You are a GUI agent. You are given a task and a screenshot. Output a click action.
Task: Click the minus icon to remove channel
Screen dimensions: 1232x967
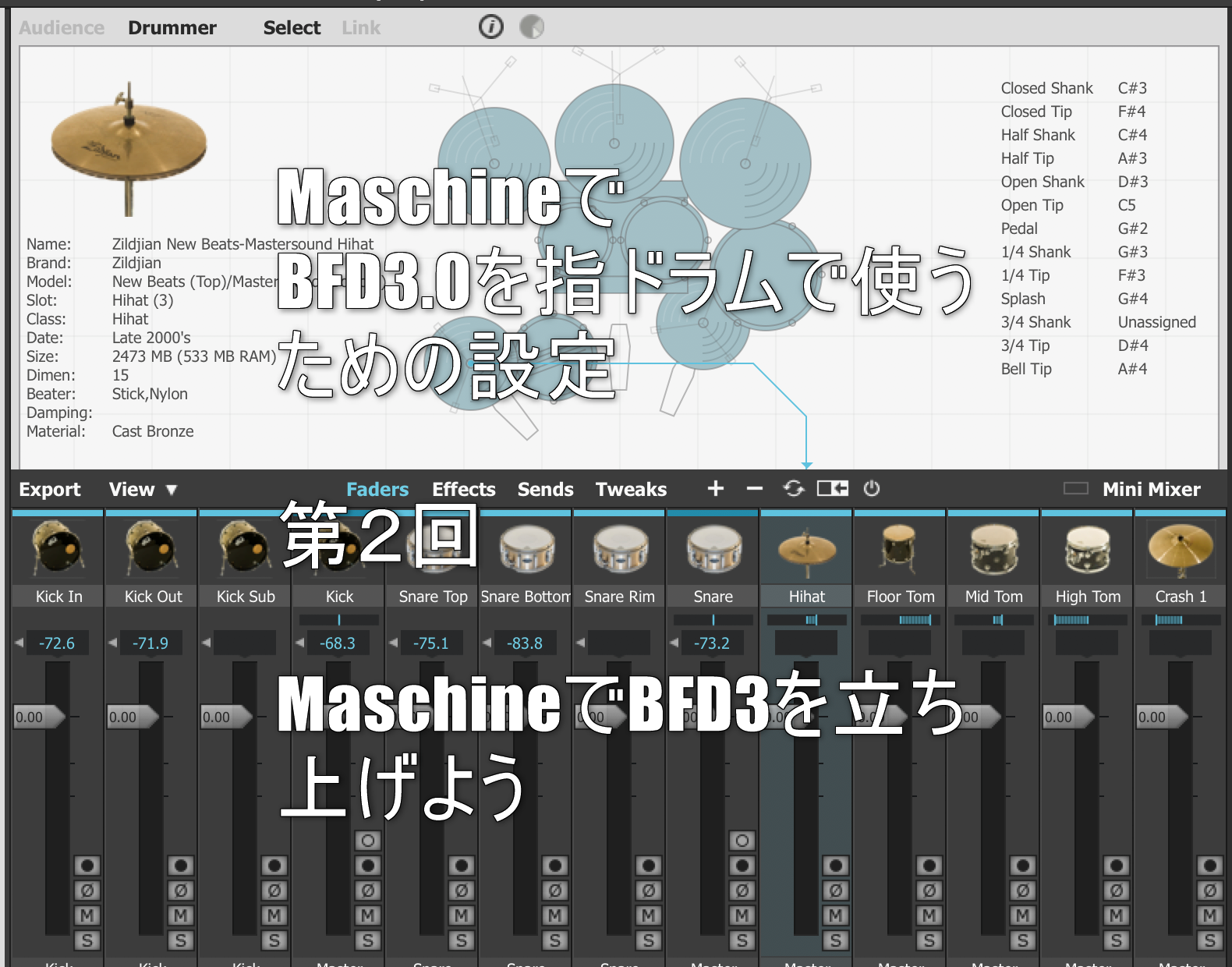(754, 489)
